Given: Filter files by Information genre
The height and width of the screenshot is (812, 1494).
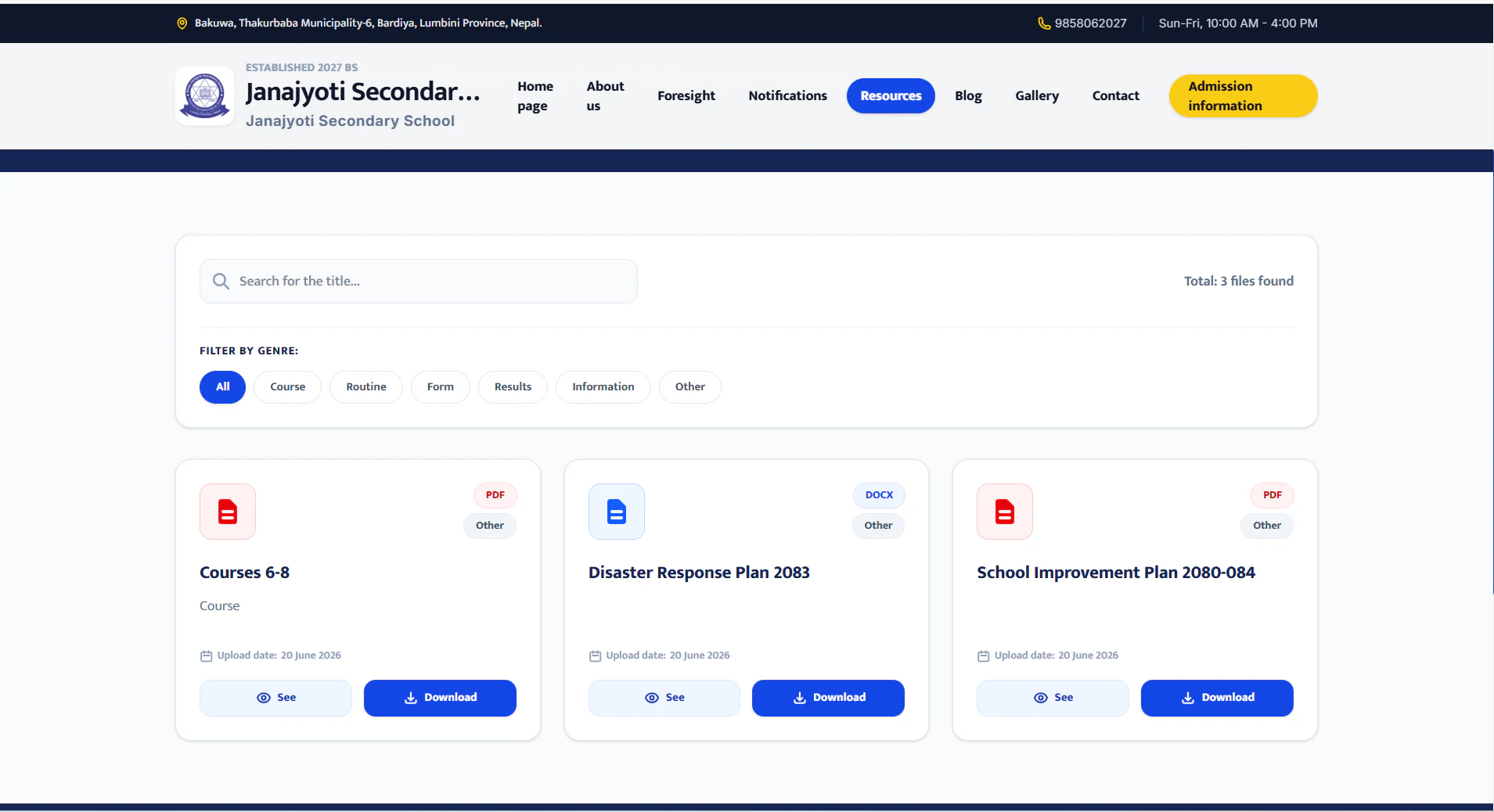Looking at the screenshot, I should click(603, 387).
